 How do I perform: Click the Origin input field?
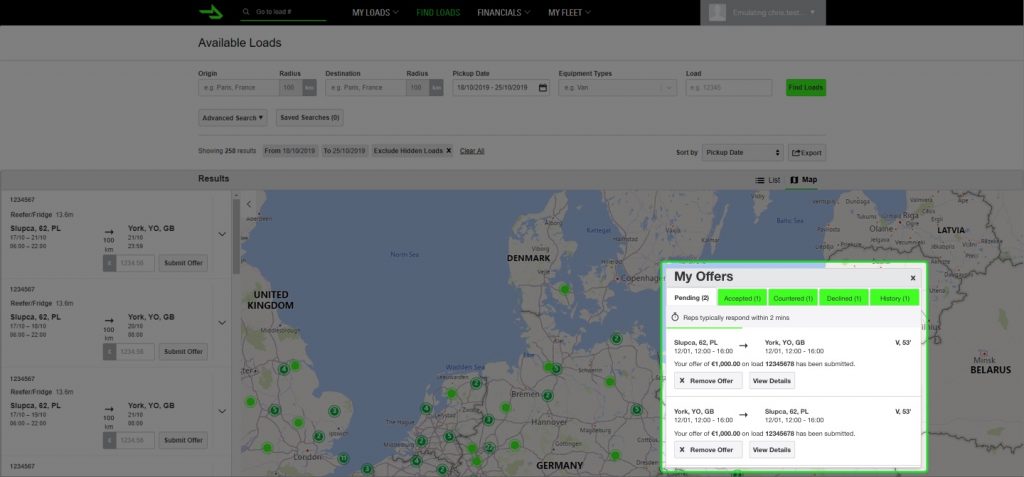pos(239,88)
